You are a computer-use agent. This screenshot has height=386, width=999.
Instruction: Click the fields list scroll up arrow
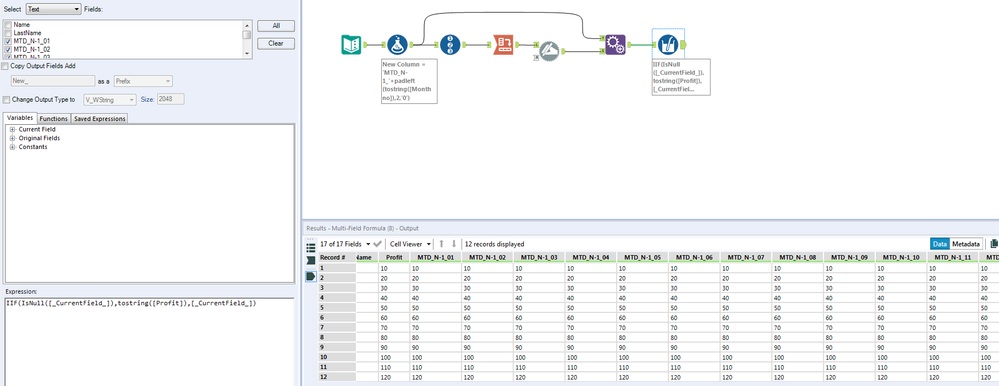point(247,25)
